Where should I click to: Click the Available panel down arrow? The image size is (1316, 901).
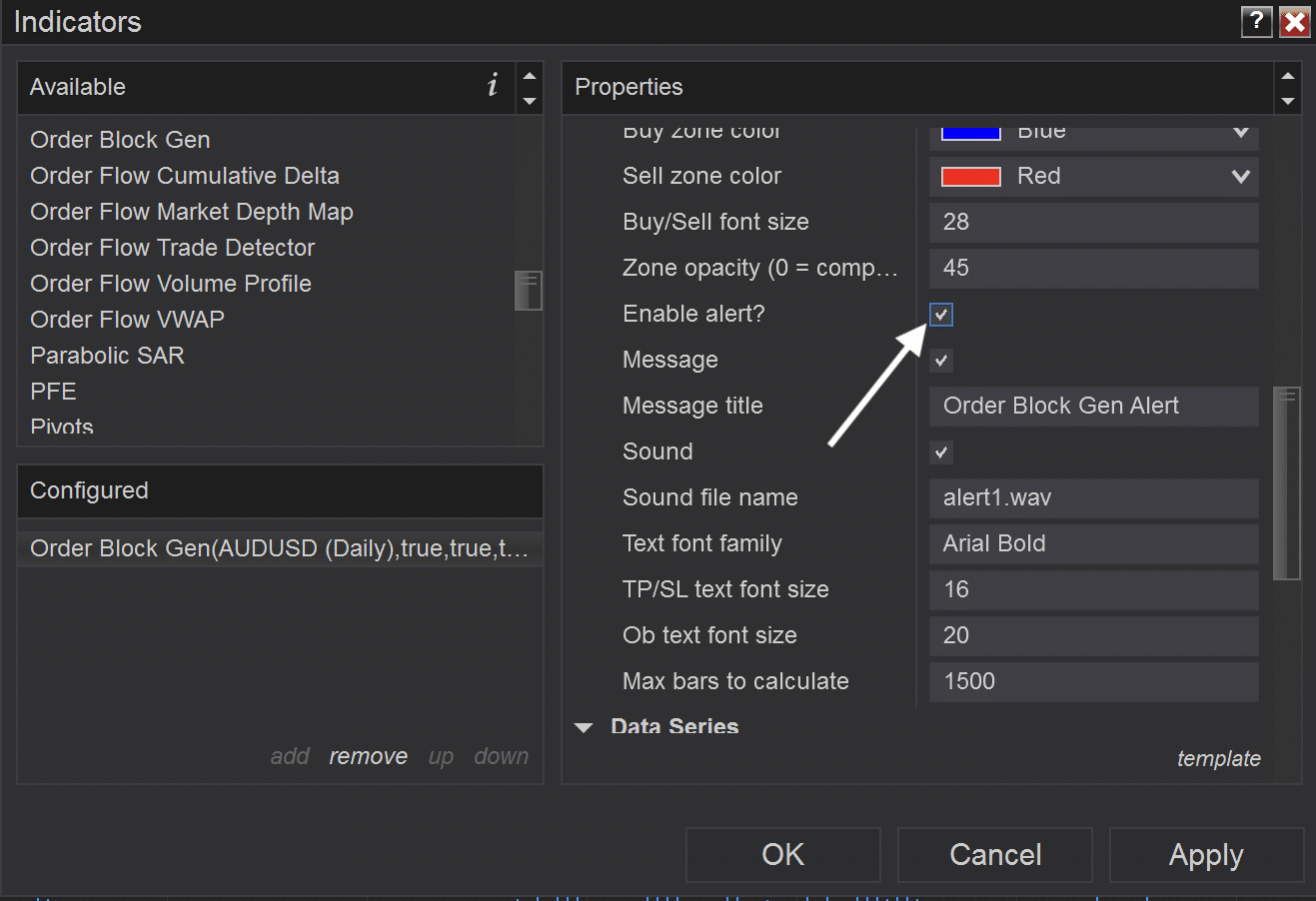(530, 101)
